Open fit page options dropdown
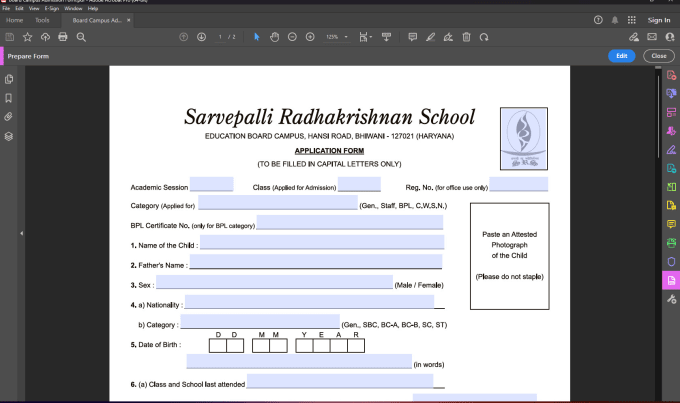 pyautogui.click(x=366, y=37)
